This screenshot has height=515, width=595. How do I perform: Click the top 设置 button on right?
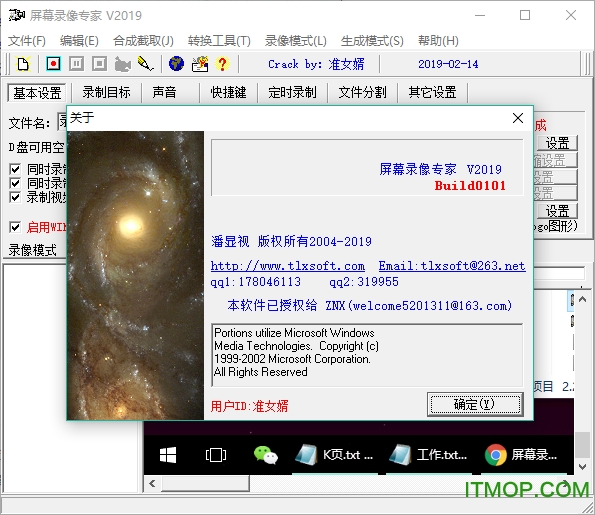557,143
